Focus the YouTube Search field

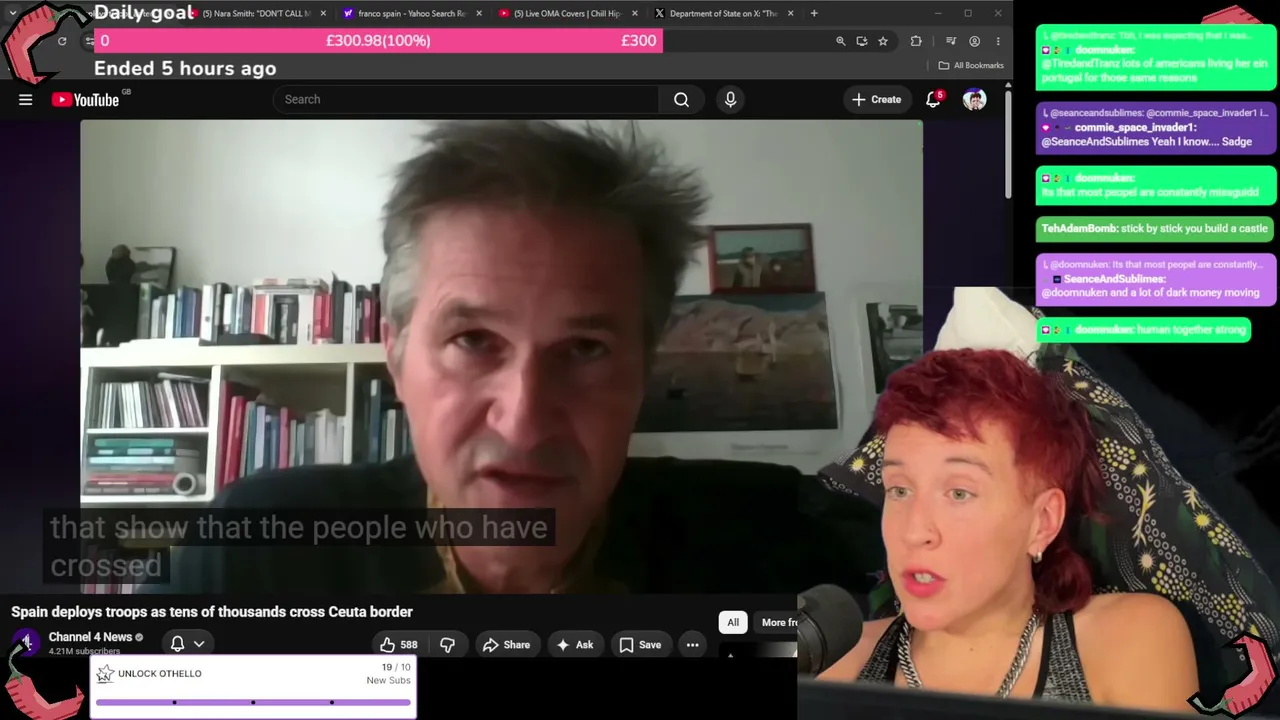coord(466,99)
